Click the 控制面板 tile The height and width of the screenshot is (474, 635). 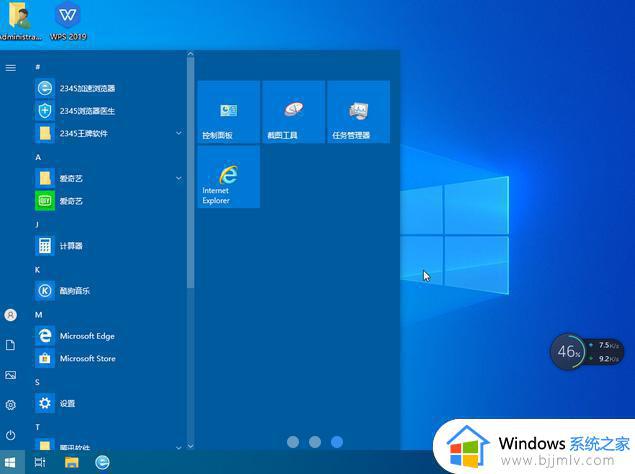[228, 113]
